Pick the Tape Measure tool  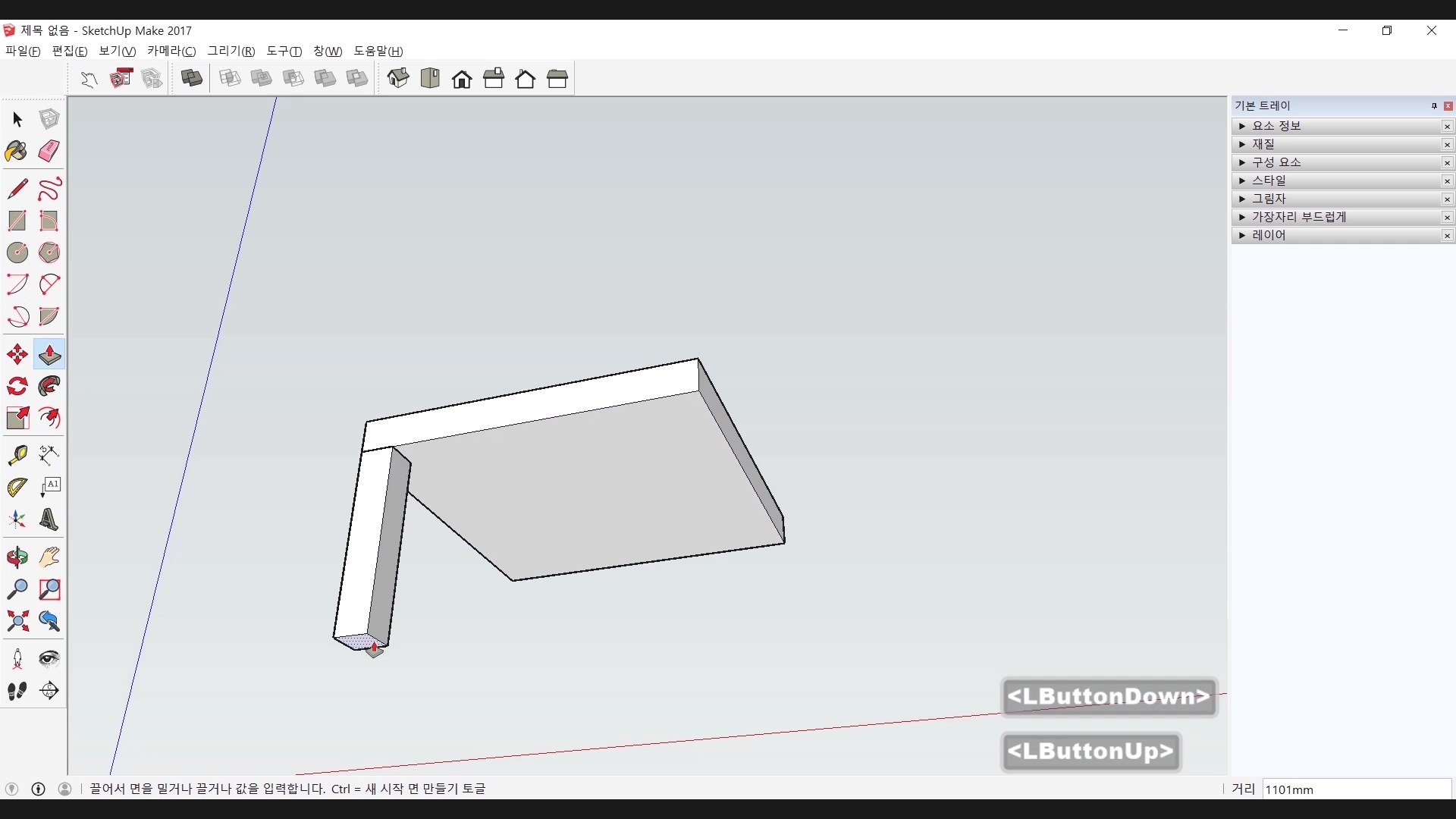pos(17,454)
